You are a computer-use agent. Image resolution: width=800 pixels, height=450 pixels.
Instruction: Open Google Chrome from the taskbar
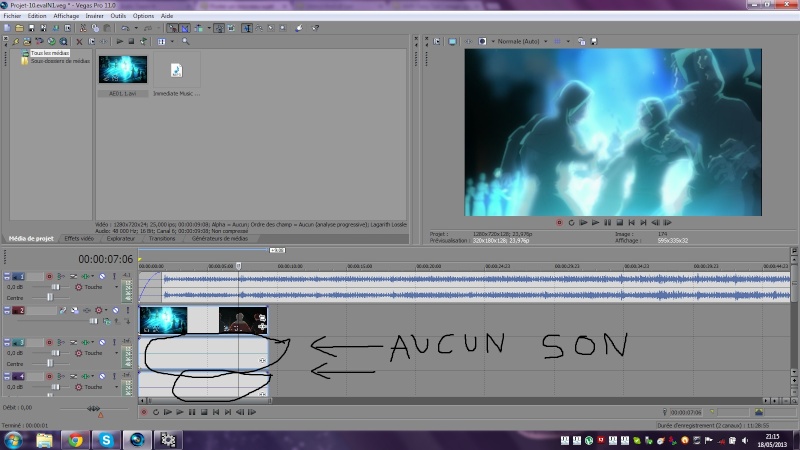[75, 440]
